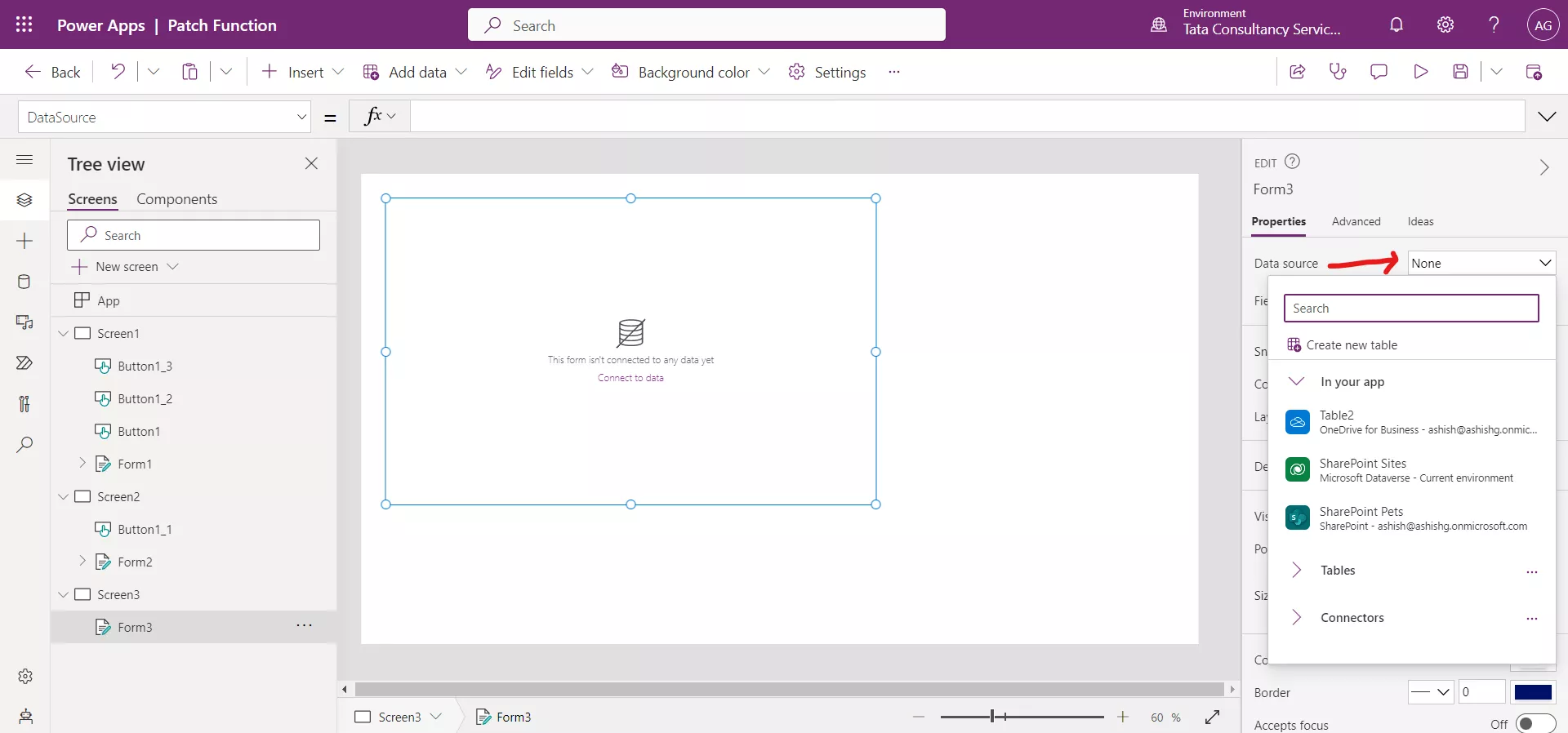Expand the Connectors section
This screenshot has height=733, width=1568.
(1296, 617)
